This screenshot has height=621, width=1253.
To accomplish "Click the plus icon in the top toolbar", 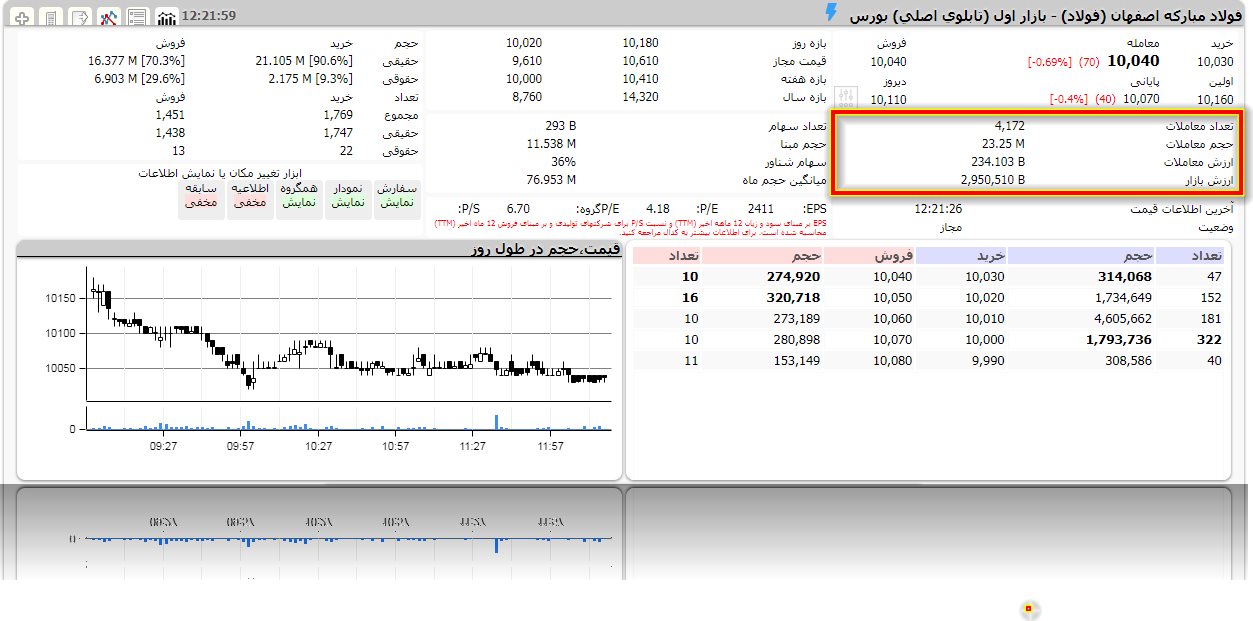I will (x=23, y=17).
